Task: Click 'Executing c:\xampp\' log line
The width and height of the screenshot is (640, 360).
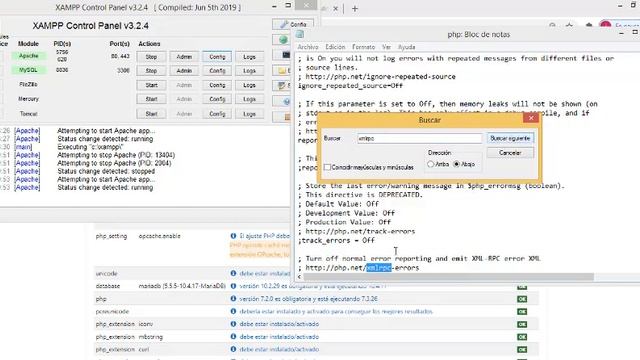Action: click(90, 147)
